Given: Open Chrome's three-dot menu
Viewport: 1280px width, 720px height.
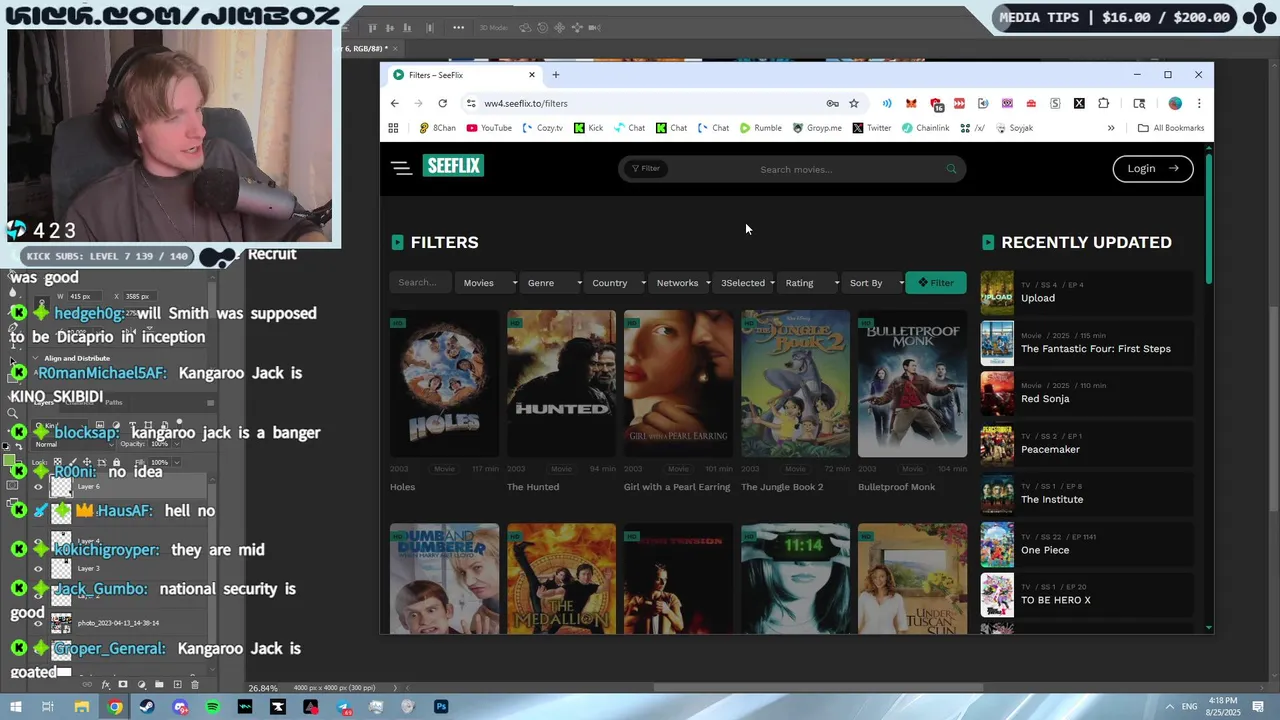Looking at the screenshot, I should (x=1199, y=103).
